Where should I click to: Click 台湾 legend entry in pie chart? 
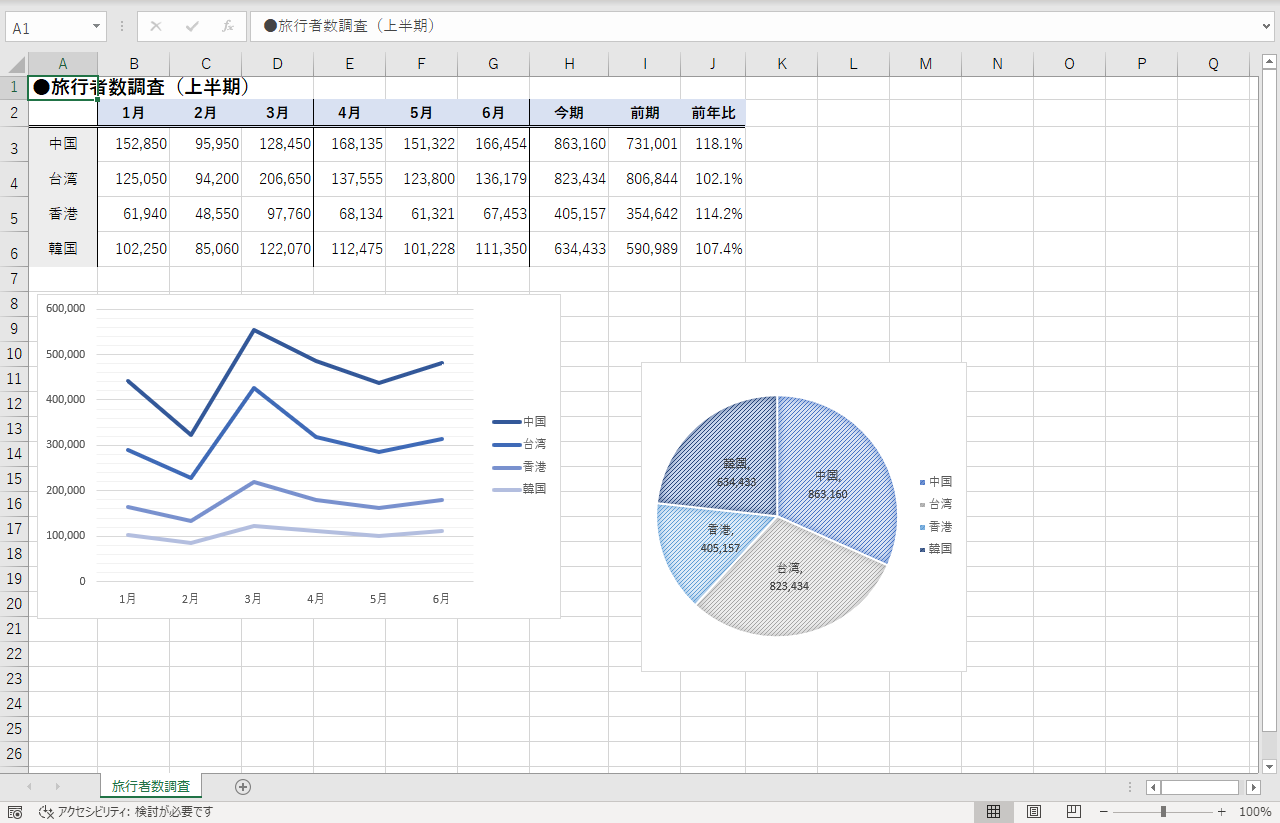[x=936, y=504]
